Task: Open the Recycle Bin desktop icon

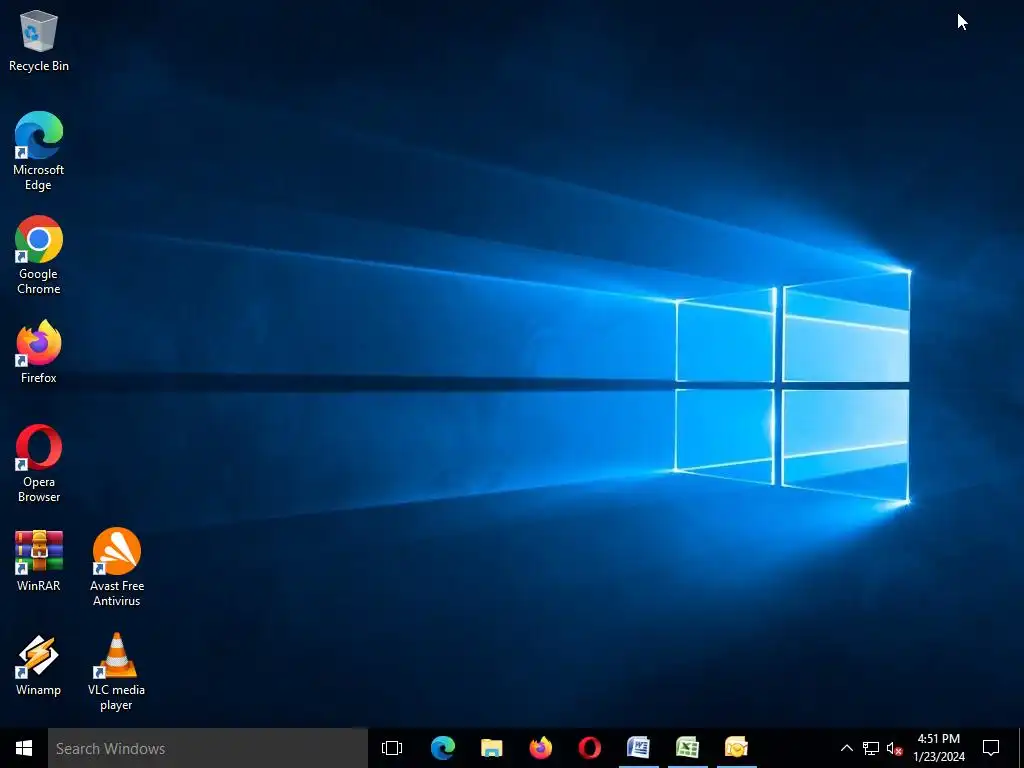Action: click(x=39, y=40)
